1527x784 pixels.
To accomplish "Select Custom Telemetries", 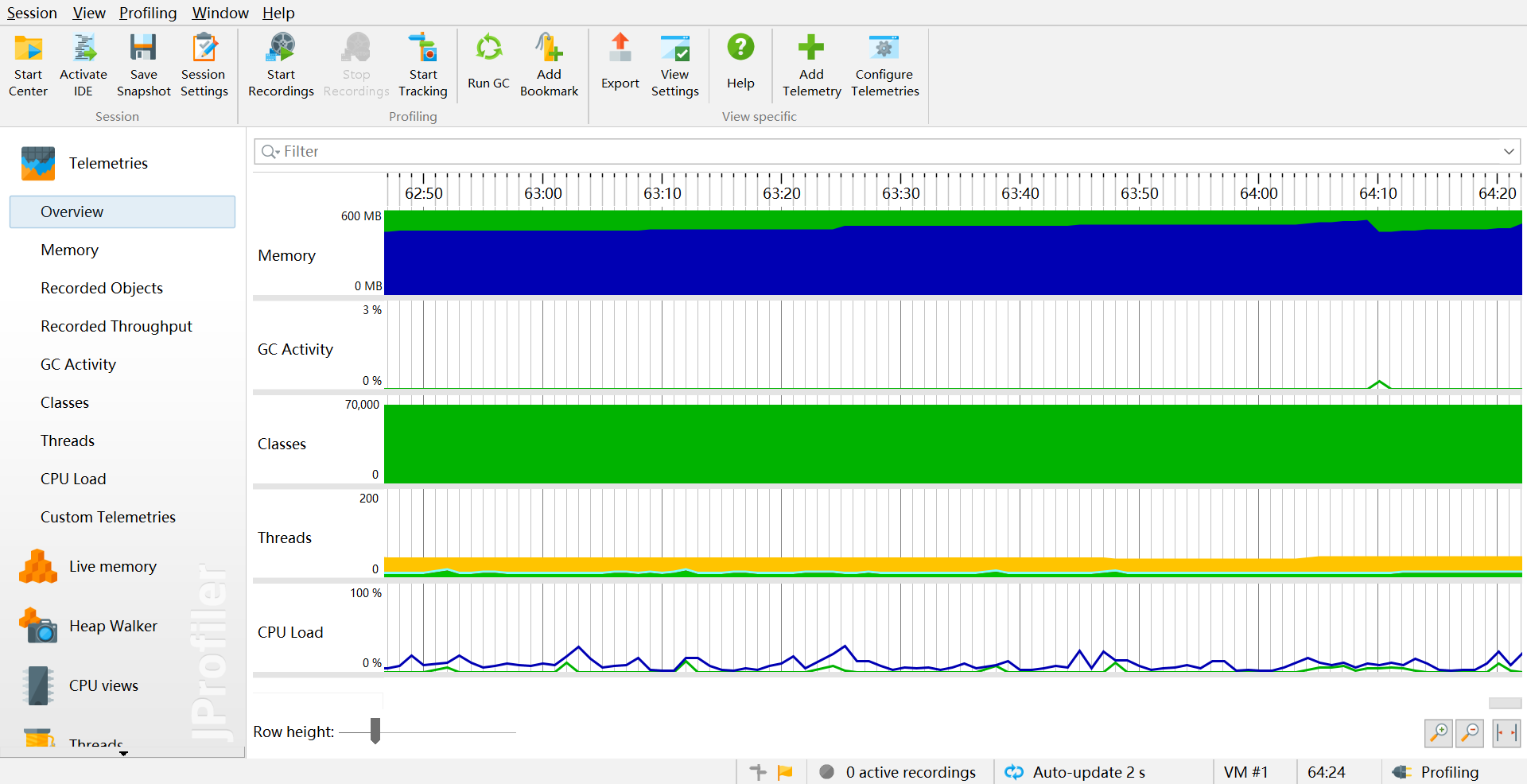I will point(108,518).
